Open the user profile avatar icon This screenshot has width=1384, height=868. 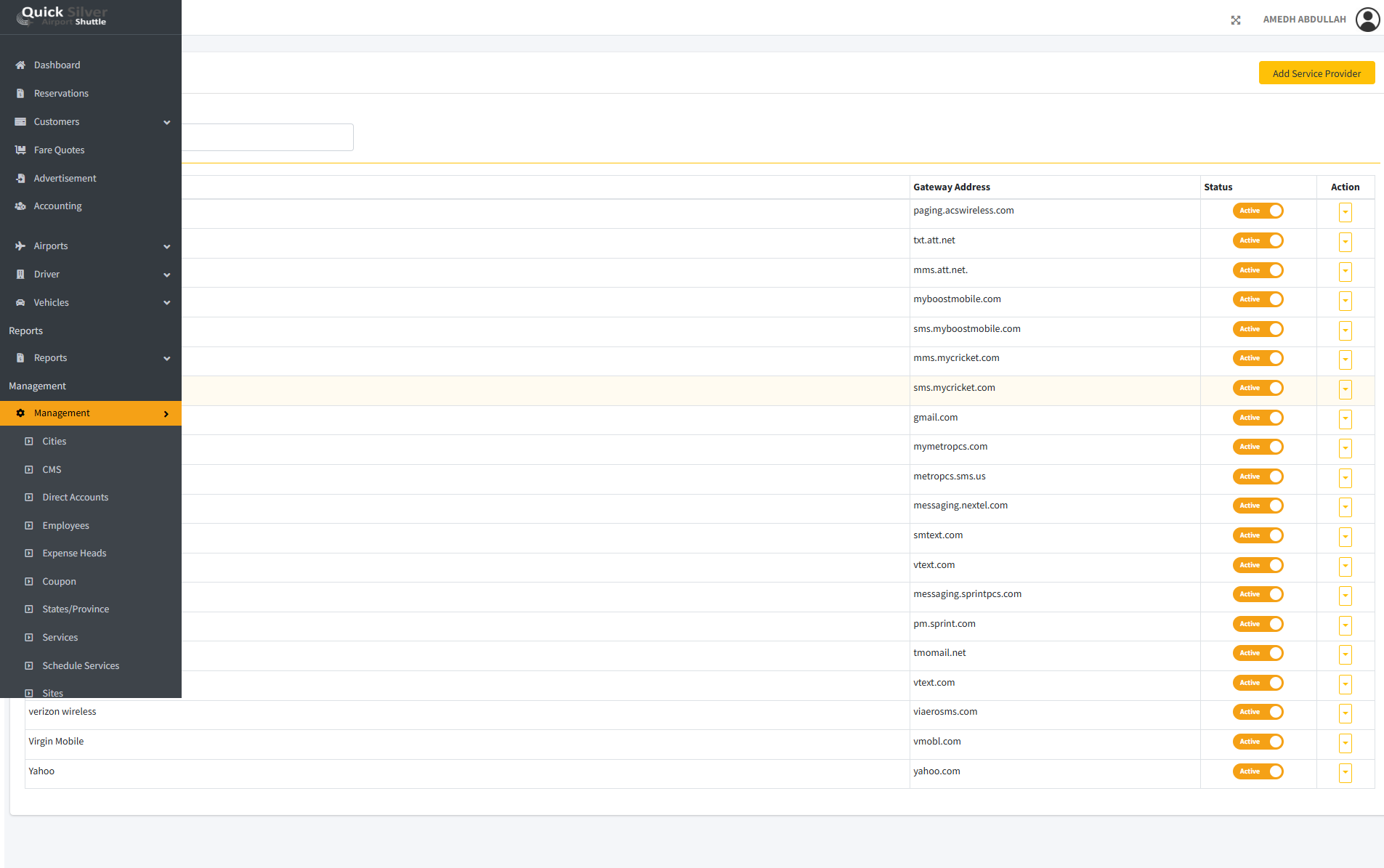pyautogui.click(x=1367, y=20)
